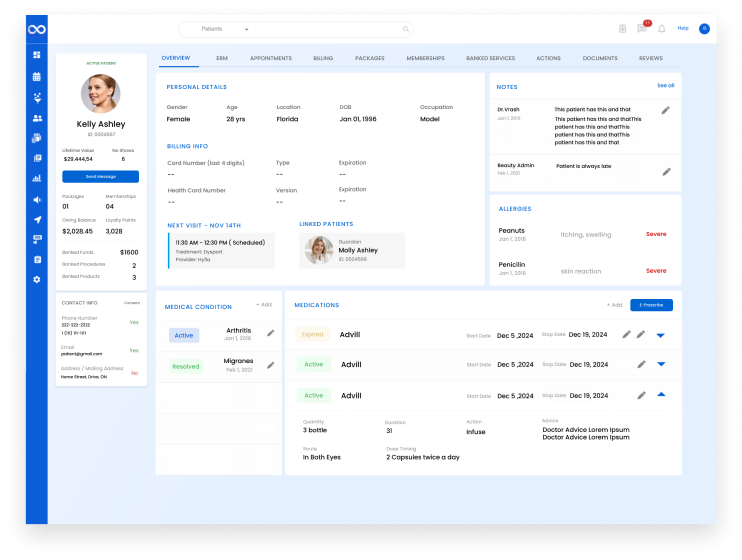Click the Banked Funds value $1600

(x=129, y=252)
